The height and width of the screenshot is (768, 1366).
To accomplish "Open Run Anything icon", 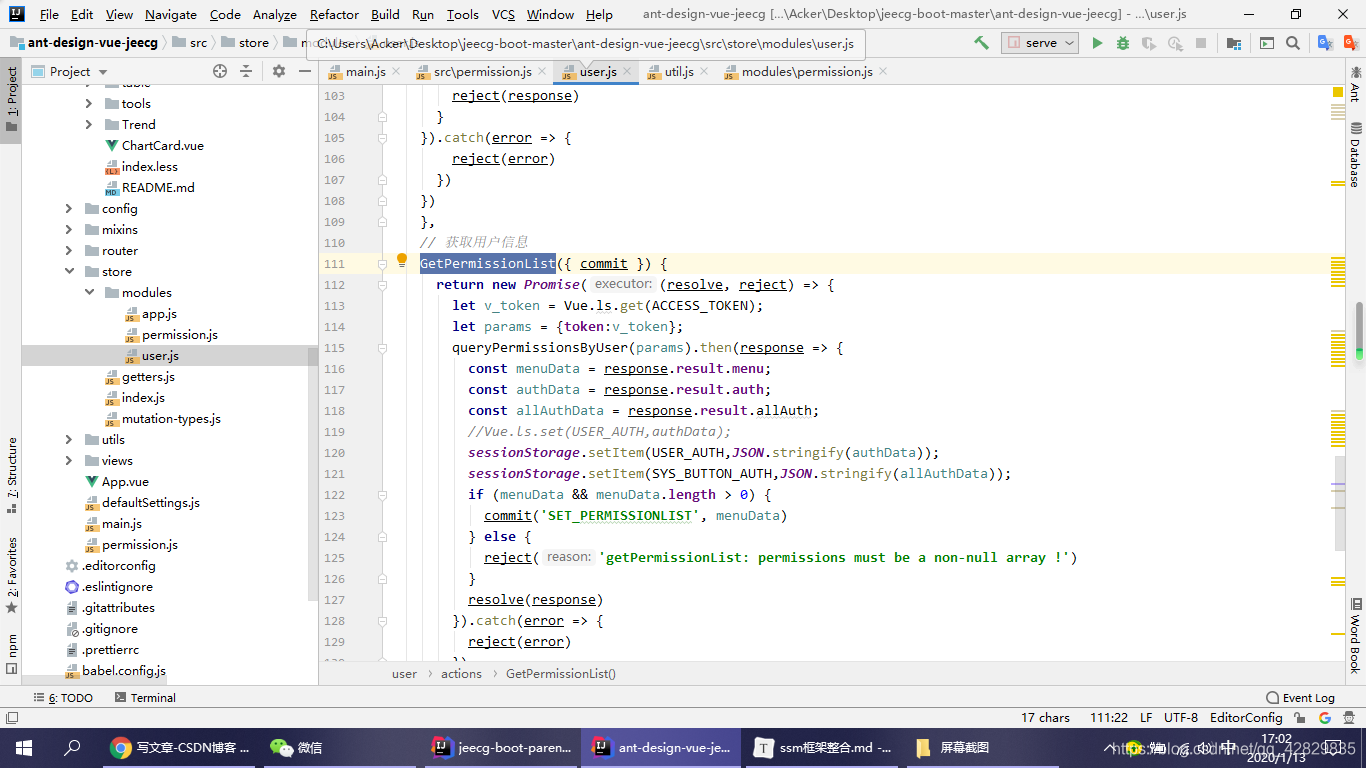I will tap(1267, 43).
